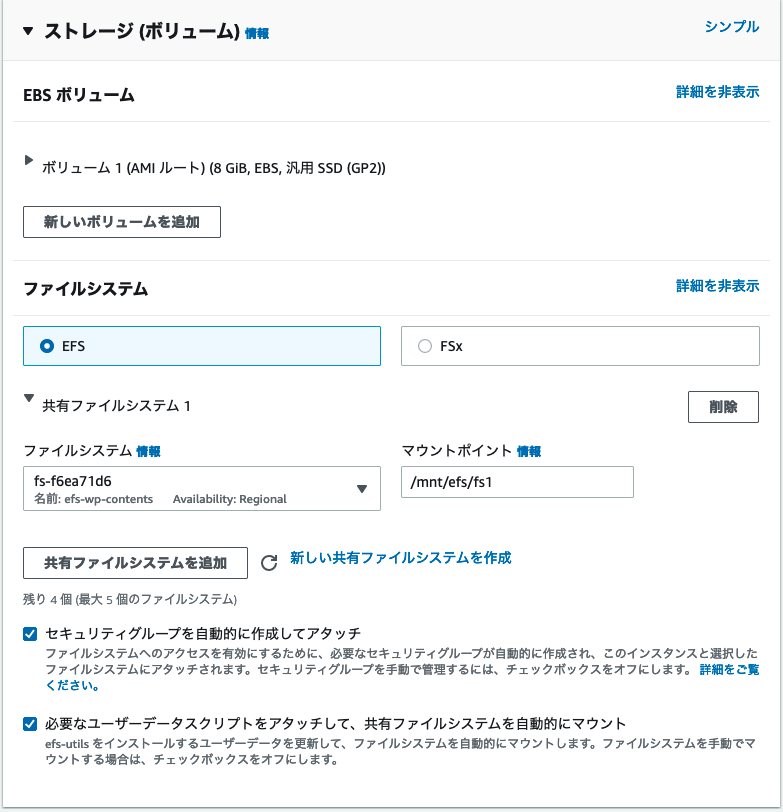Uncheck 共有ファイルシステムを自動的にマウント checkbox
This screenshot has height=812, width=783.
(x=30, y=724)
